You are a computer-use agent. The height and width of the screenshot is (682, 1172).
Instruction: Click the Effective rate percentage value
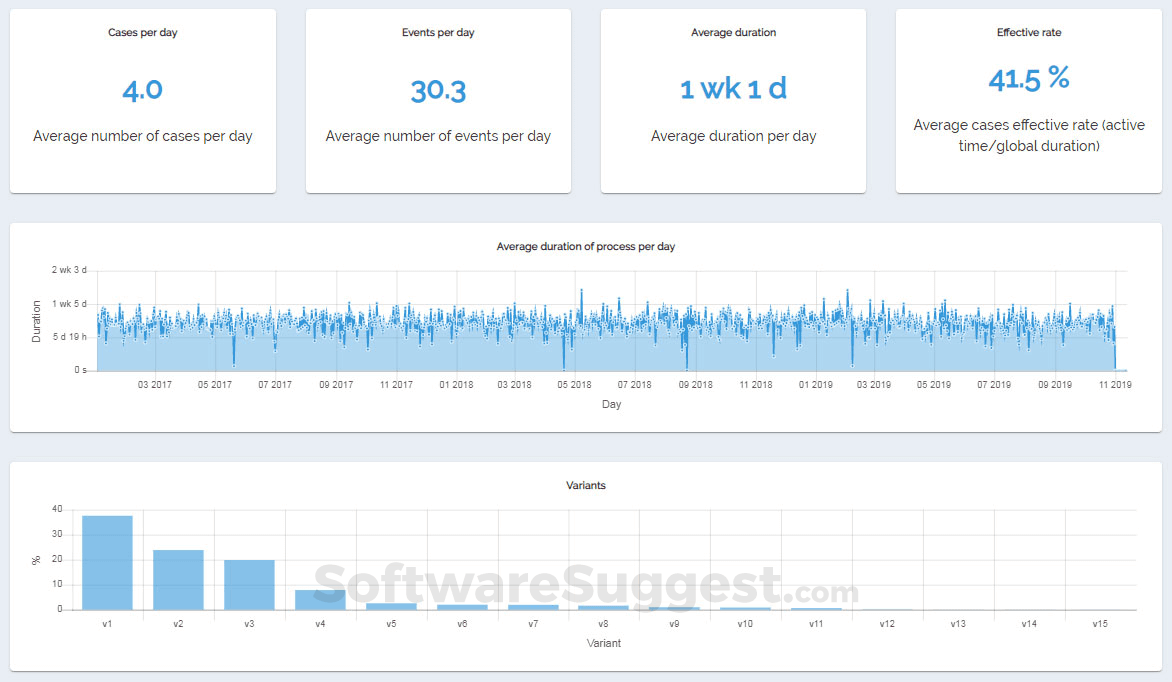click(1029, 79)
